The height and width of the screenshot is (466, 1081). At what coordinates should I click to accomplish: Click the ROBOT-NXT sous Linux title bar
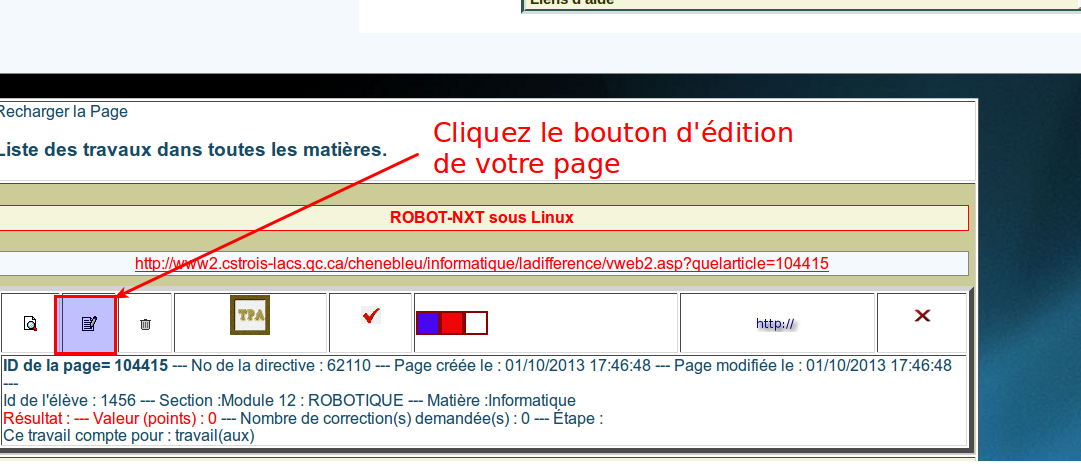coord(481,217)
